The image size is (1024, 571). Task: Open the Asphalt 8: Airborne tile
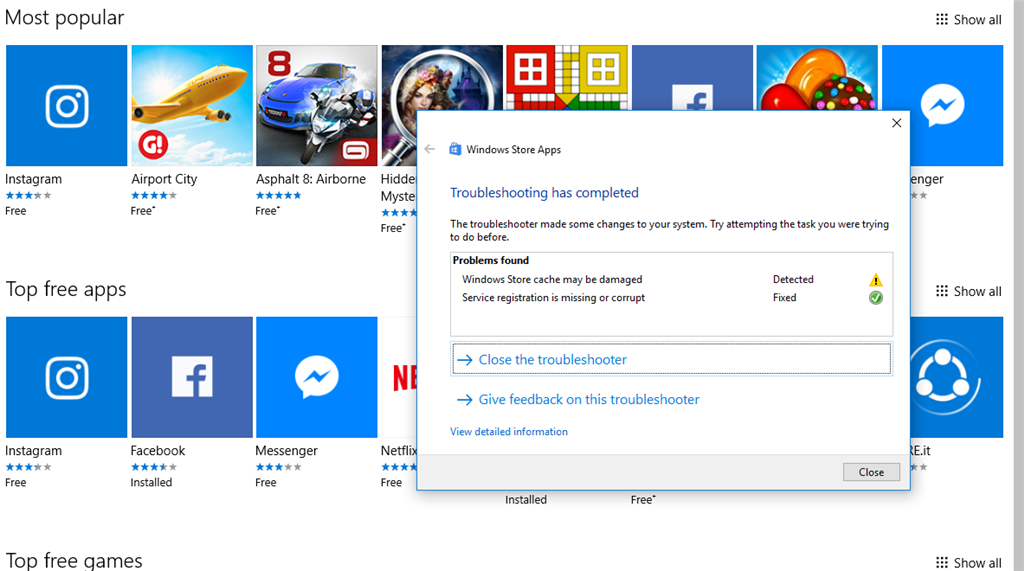click(317, 105)
